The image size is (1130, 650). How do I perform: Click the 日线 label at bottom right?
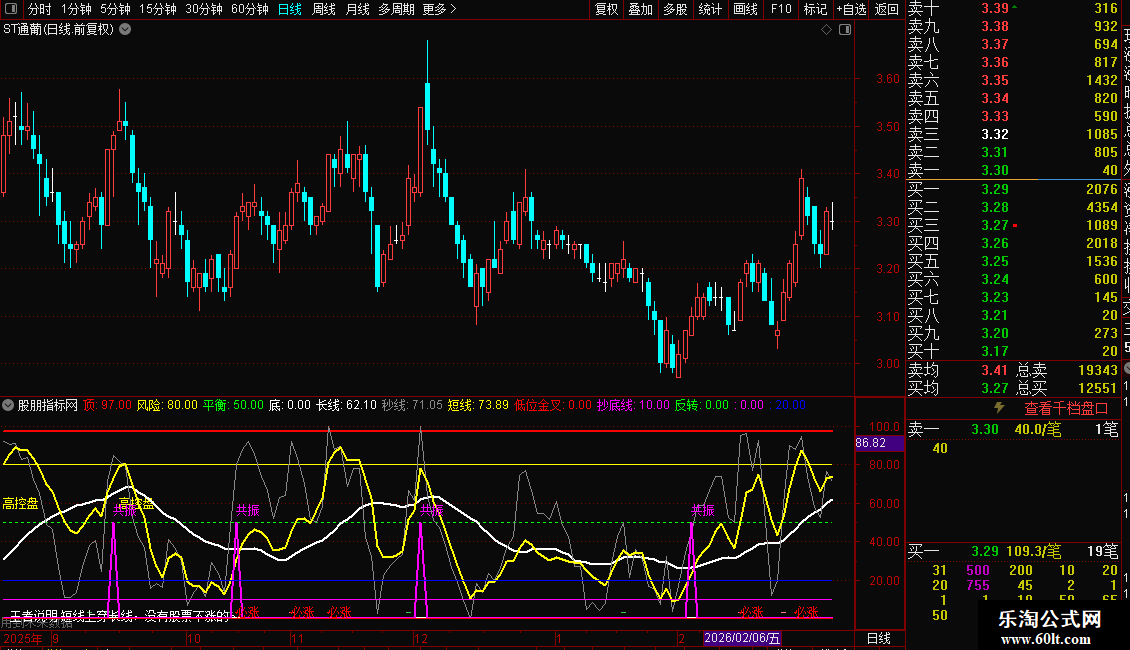click(x=877, y=638)
